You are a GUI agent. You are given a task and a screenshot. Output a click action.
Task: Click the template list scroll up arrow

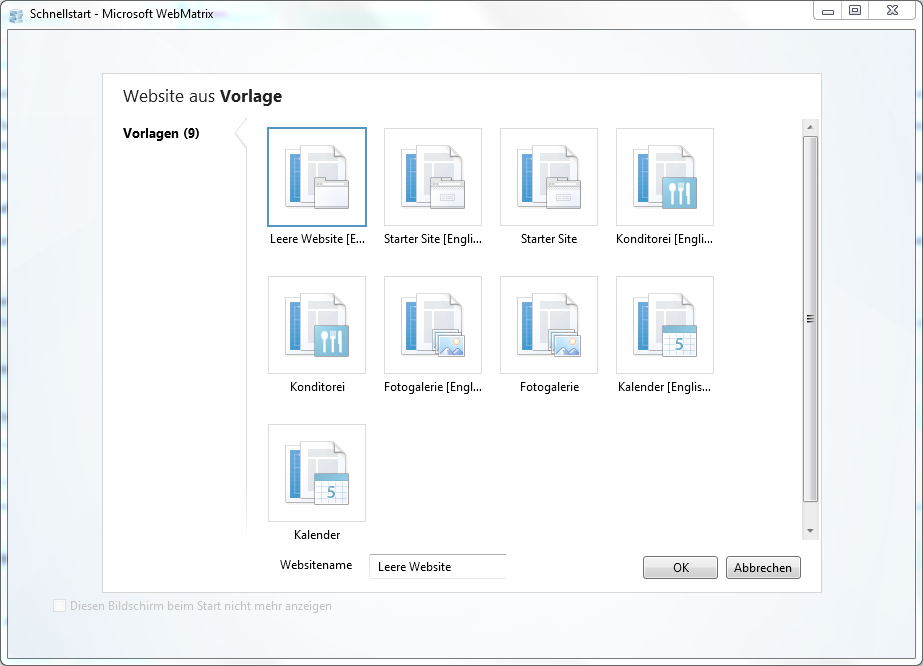(x=810, y=127)
